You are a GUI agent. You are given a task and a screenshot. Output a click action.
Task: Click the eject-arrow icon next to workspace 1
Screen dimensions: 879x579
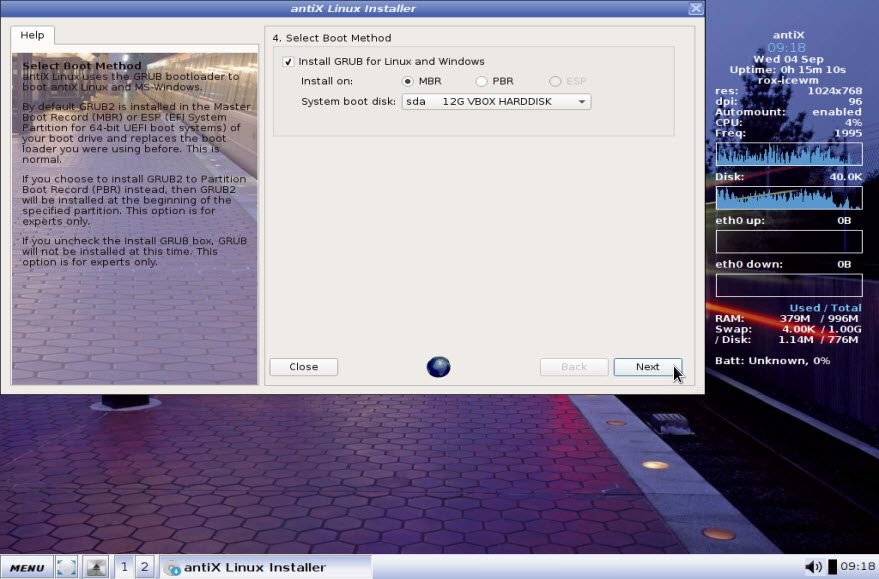[x=95, y=567]
